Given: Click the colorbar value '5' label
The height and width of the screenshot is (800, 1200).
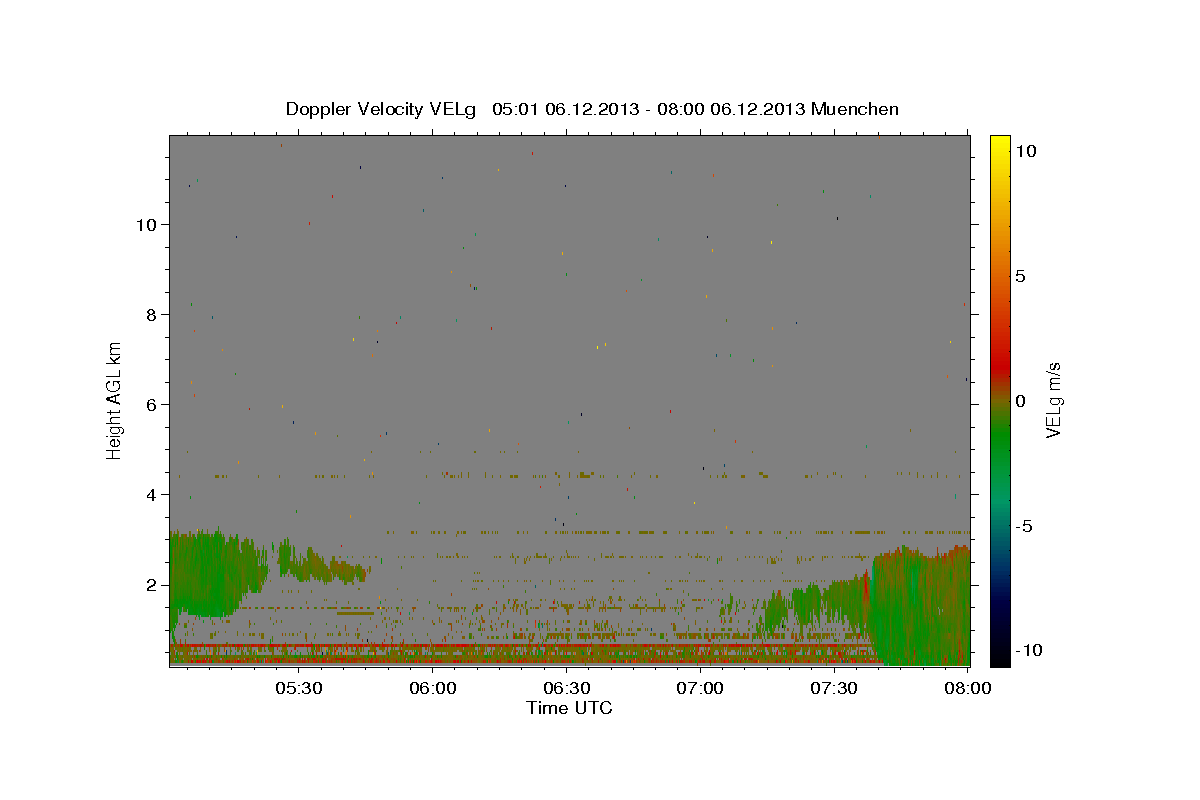Looking at the screenshot, I should (1021, 276).
